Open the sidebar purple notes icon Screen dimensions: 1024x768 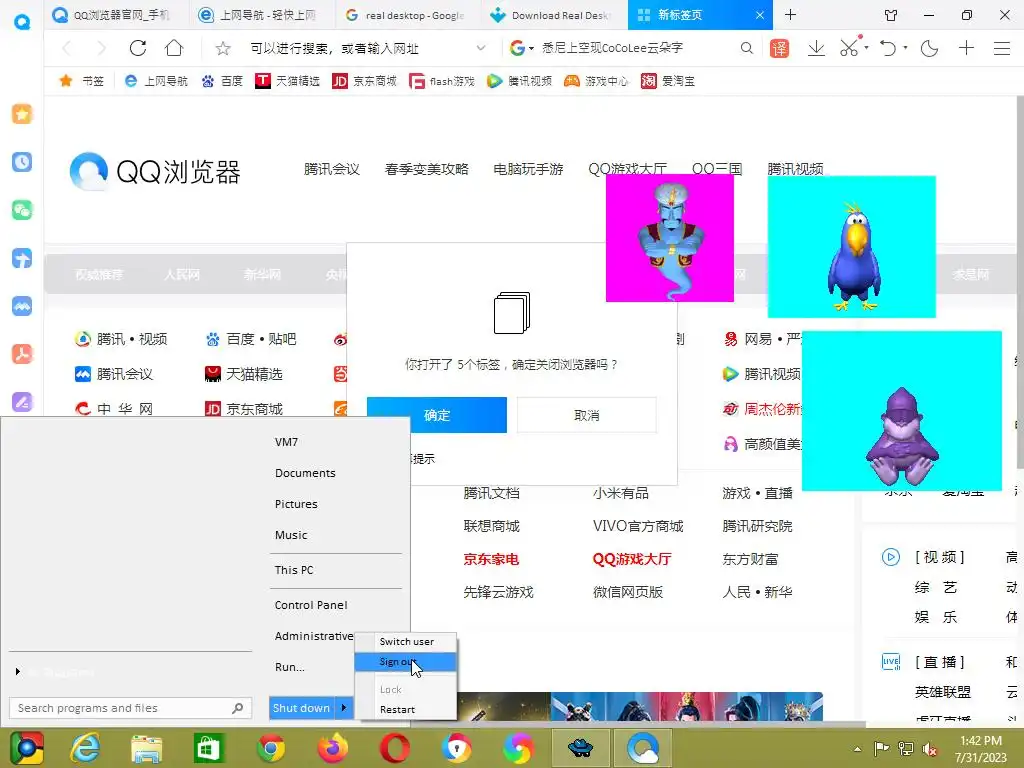22,402
